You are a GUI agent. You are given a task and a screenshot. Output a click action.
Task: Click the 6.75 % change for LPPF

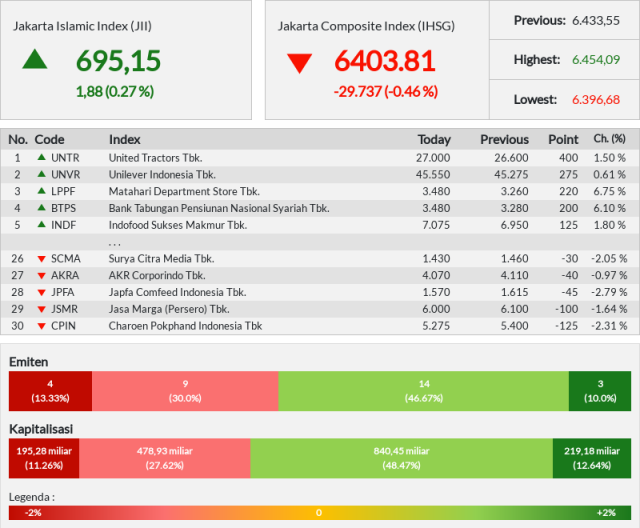pyautogui.click(x=609, y=191)
